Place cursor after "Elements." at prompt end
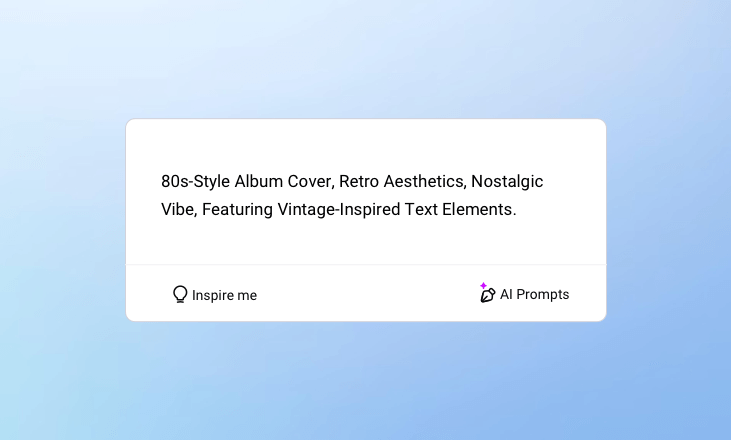Viewport: 731px width, 440px height. tap(517, 210)
